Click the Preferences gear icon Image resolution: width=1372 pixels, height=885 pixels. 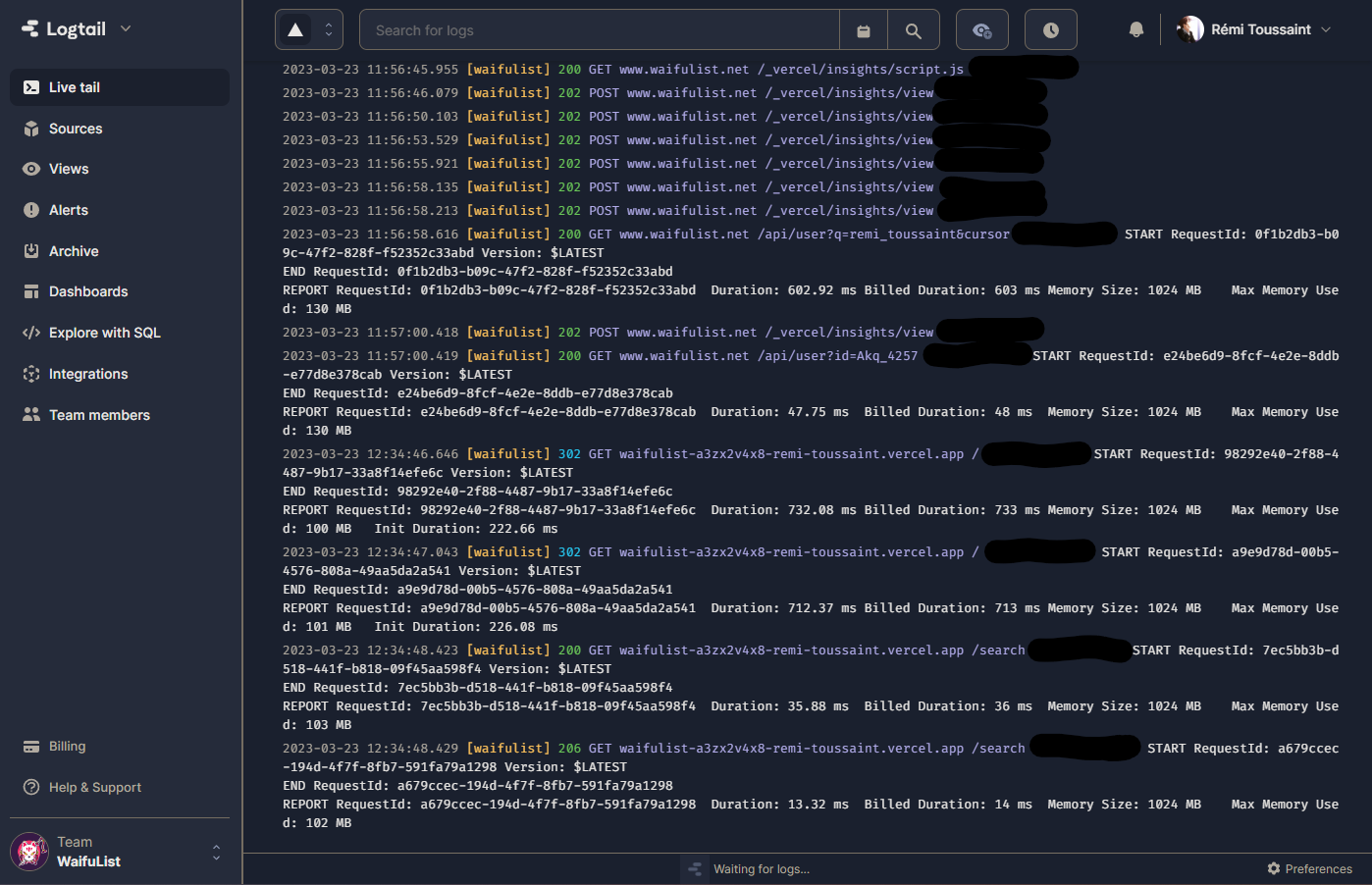pyautogui.click(x=1274, y=869)
